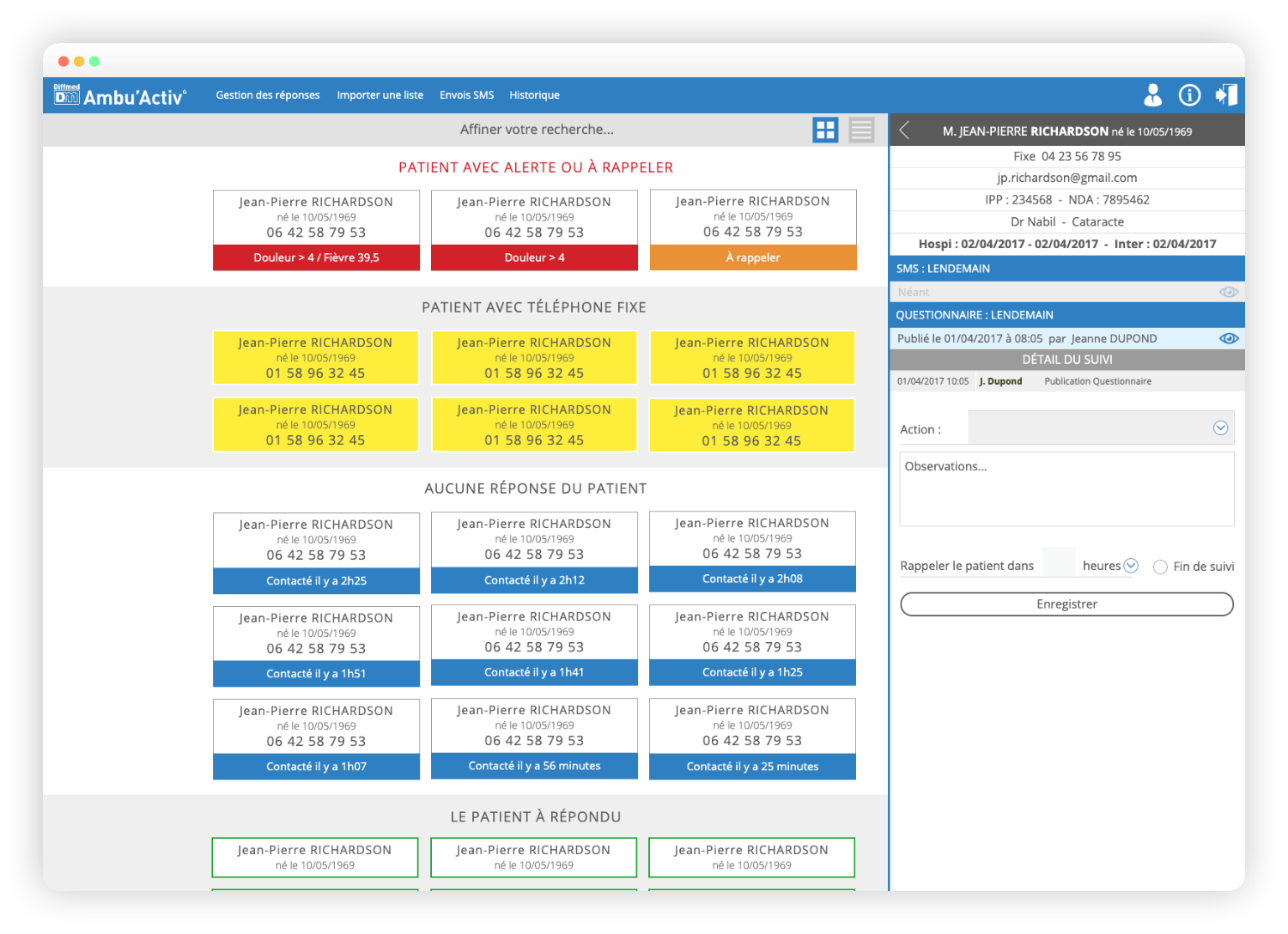
Task: Open card Contacté il y a 2h08
Action: coord(752,551)
